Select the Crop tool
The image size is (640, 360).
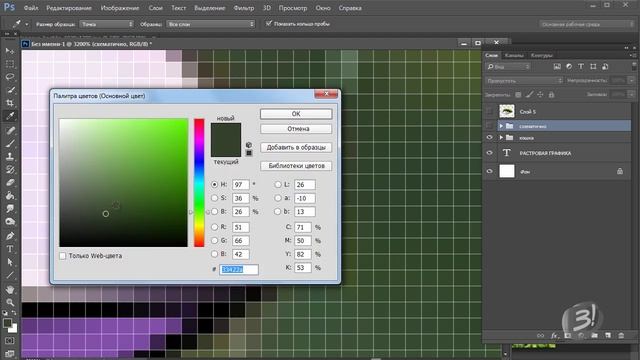10,103
